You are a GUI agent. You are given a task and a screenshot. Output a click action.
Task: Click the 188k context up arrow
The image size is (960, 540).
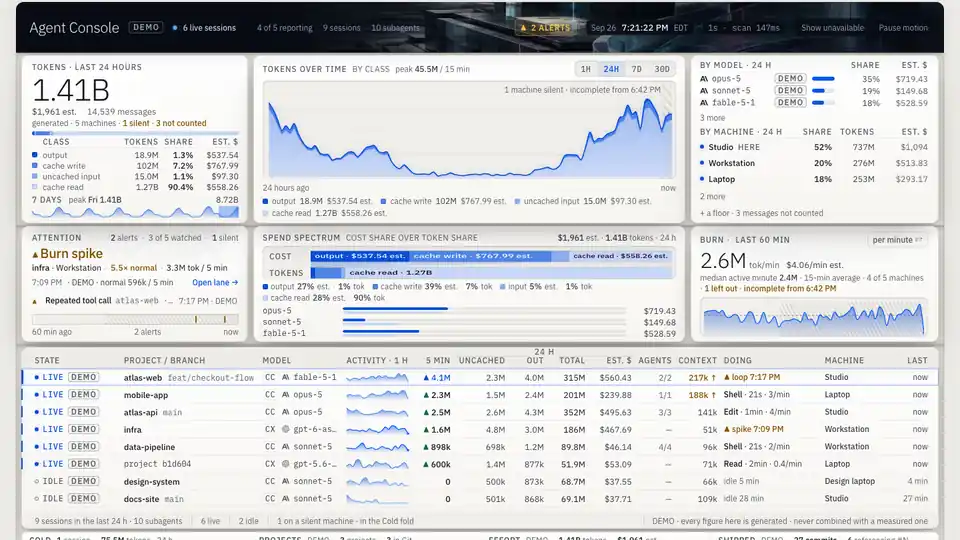click(x=713, y=395)
